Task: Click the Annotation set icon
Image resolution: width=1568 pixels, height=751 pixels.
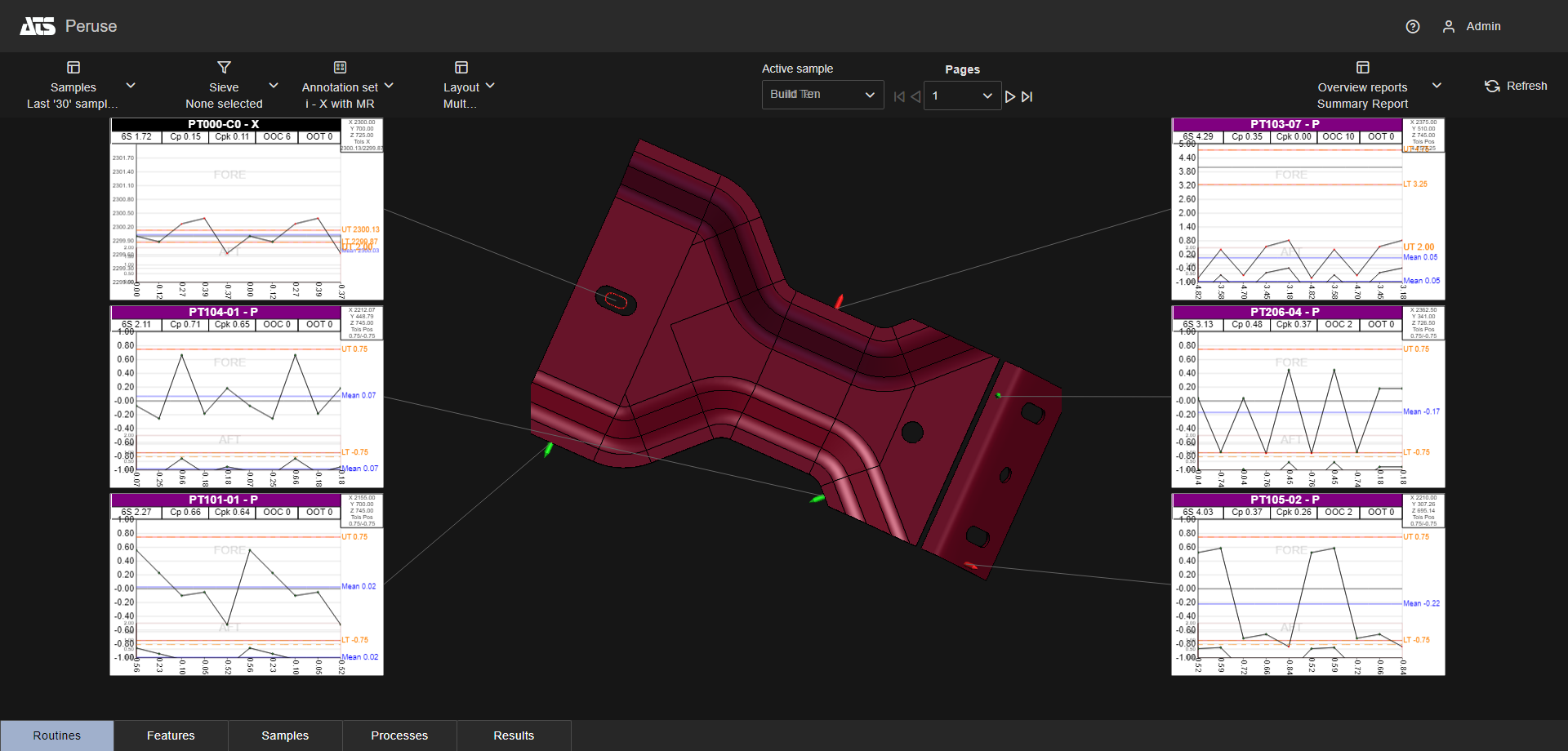Action: point(340,68)
